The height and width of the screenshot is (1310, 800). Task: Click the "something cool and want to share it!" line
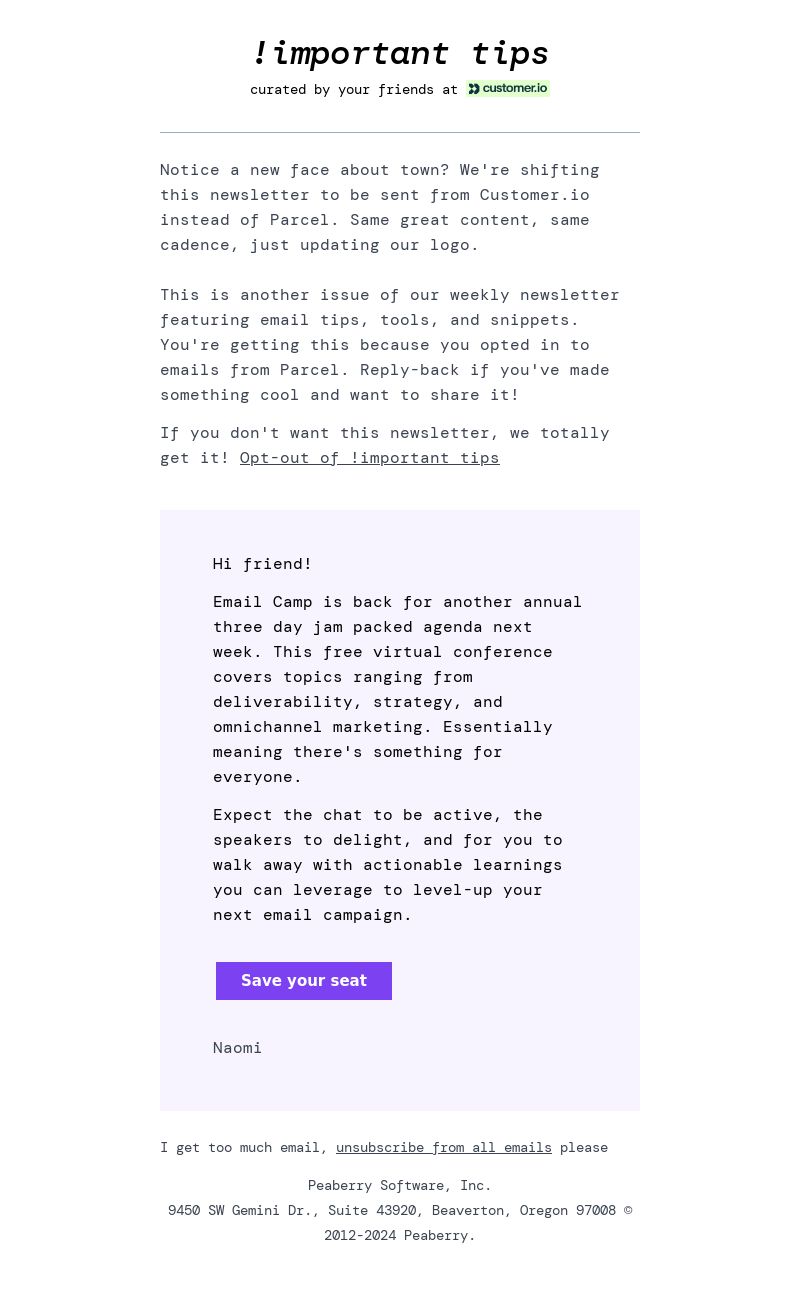pyautogui.click(x=340, y=395)
